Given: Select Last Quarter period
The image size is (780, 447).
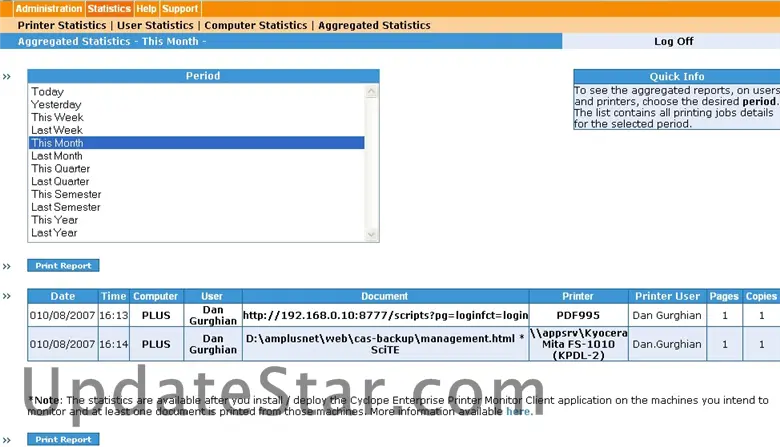Looking at the screenshot, I should pyautogui.click(x=196, y=181).
